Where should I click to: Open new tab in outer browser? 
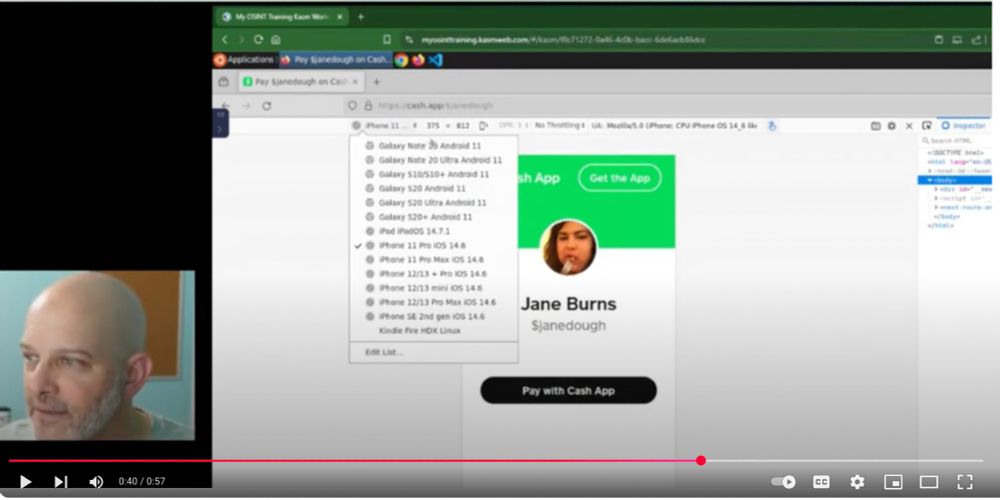pos(361,17)
